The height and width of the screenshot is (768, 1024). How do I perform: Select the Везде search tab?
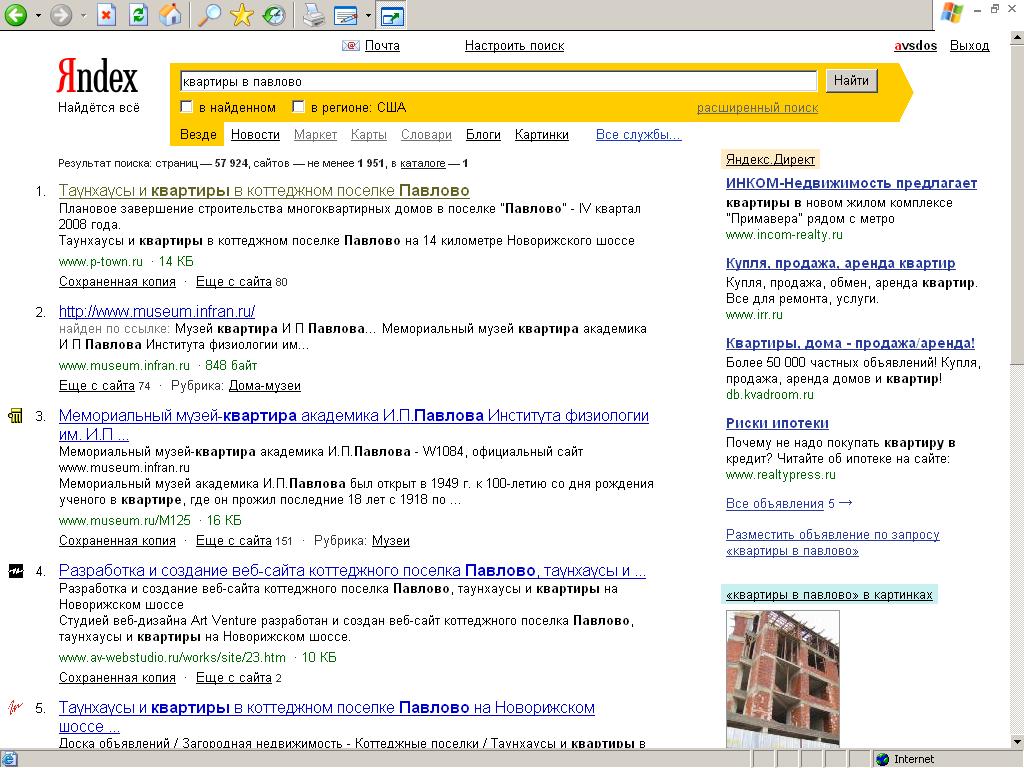pyautogui.click(x=198, y=135)
